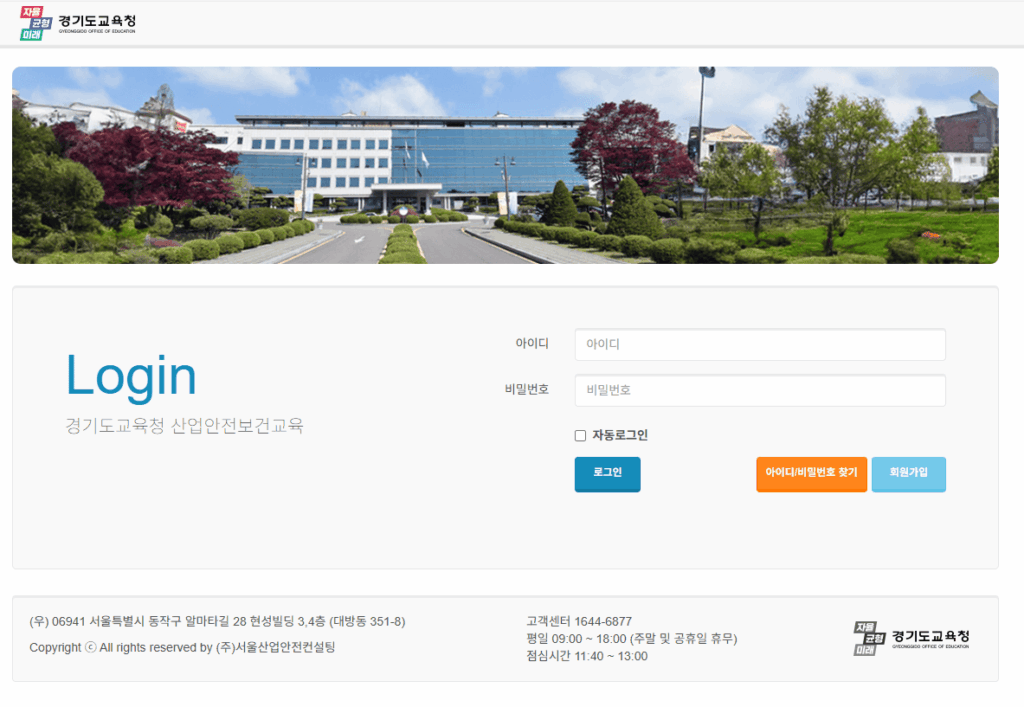Focus the 아이디 input field
This screenshot has width=1024, height=707.
tap(759, 345)
